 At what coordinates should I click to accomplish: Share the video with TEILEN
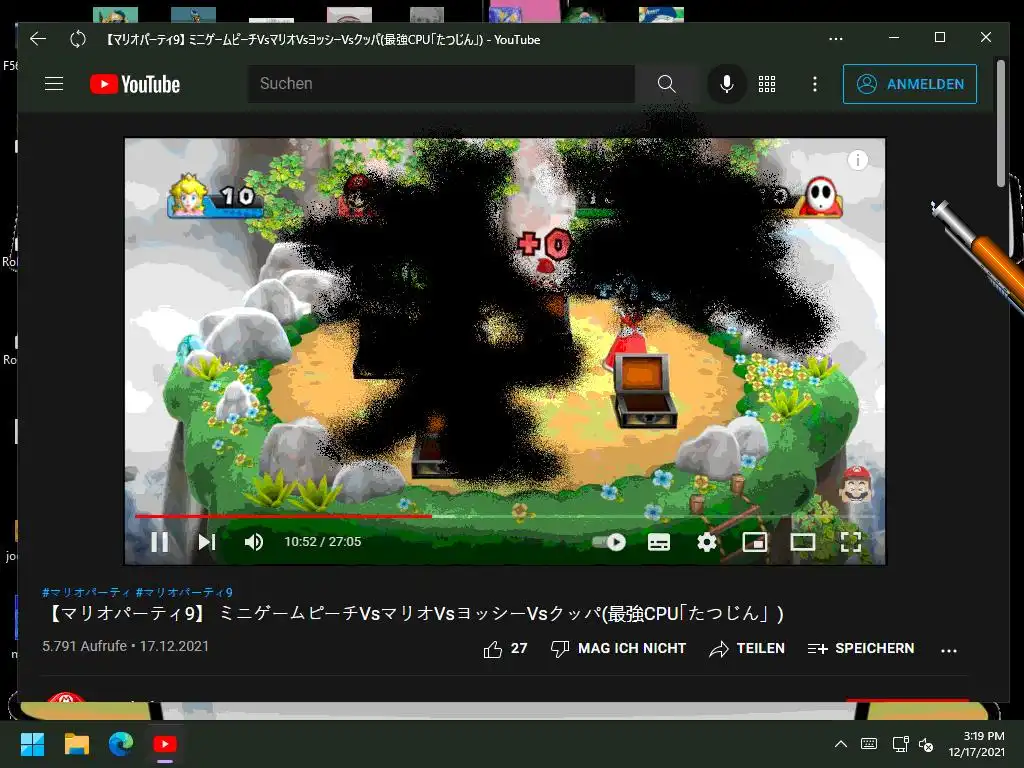pos(746,648)
